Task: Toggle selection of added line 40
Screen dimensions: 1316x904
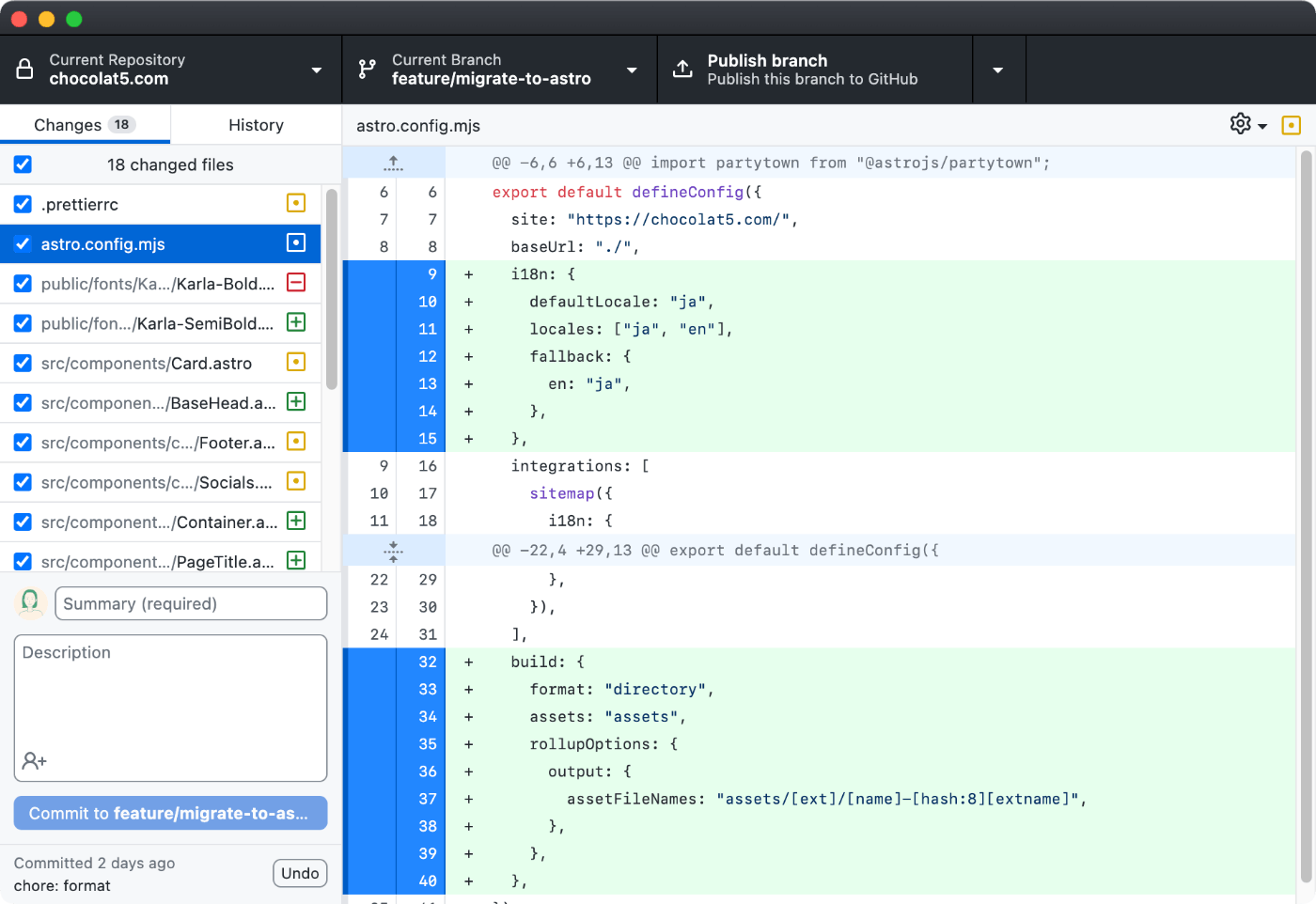Action: tap(394, 881)
